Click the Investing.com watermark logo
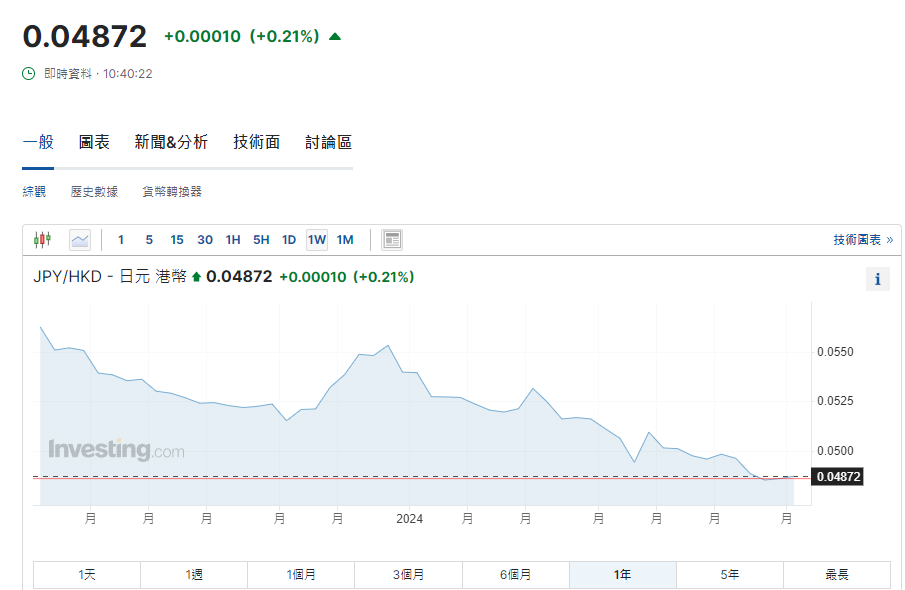This screenshot has width=905, height=590. tap(115, 449)
